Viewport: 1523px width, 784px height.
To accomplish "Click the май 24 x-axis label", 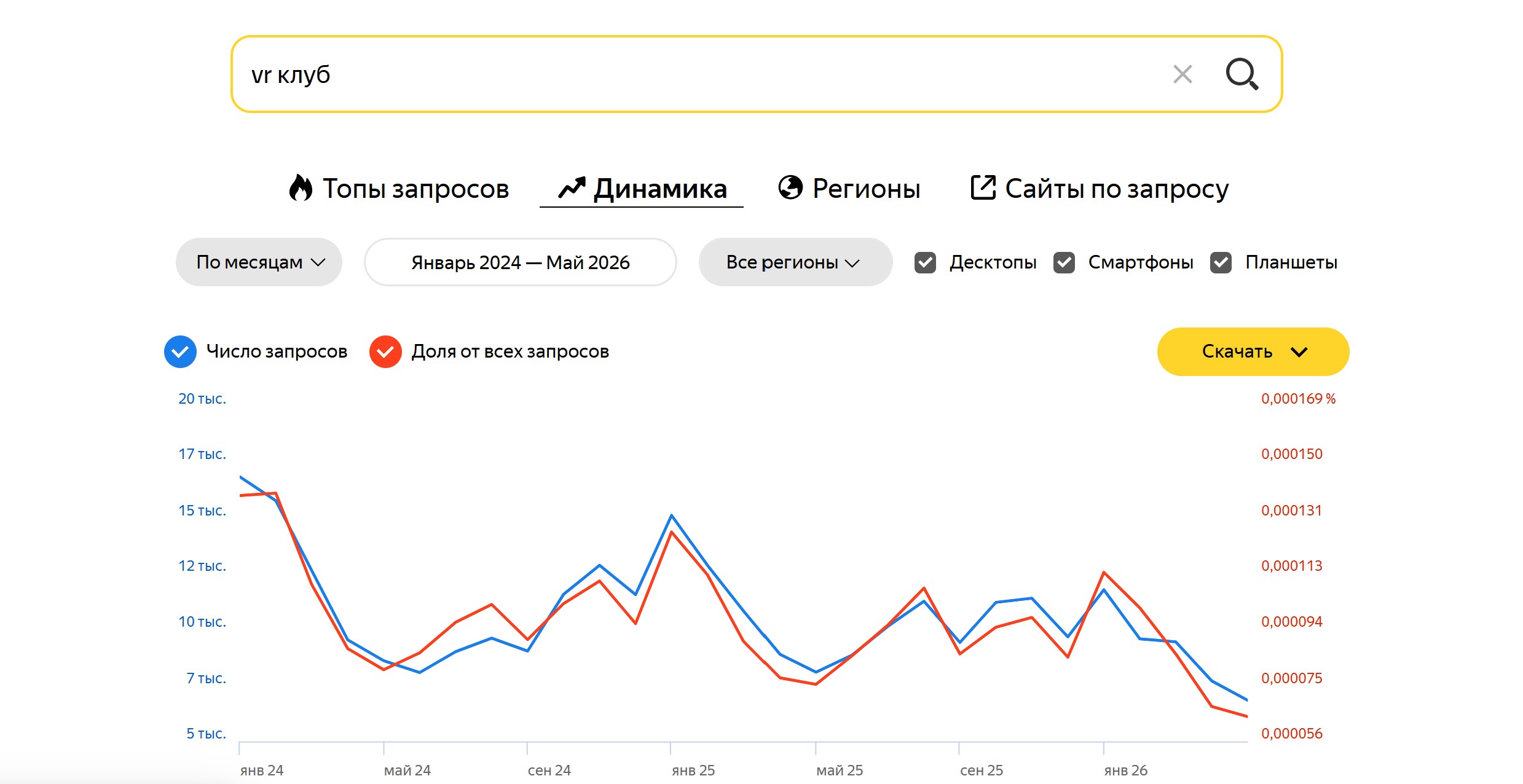I will [x=407, y=770].
